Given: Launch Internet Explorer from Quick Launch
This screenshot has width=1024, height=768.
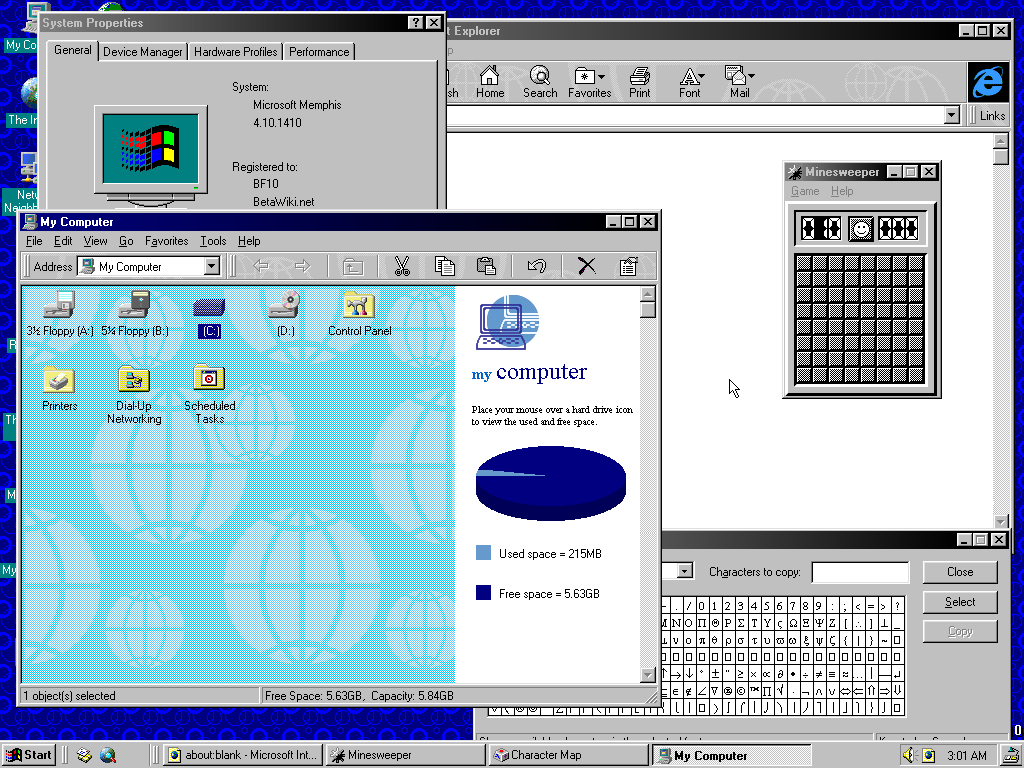Looking at the screenshot, I should tap(108, 755).
